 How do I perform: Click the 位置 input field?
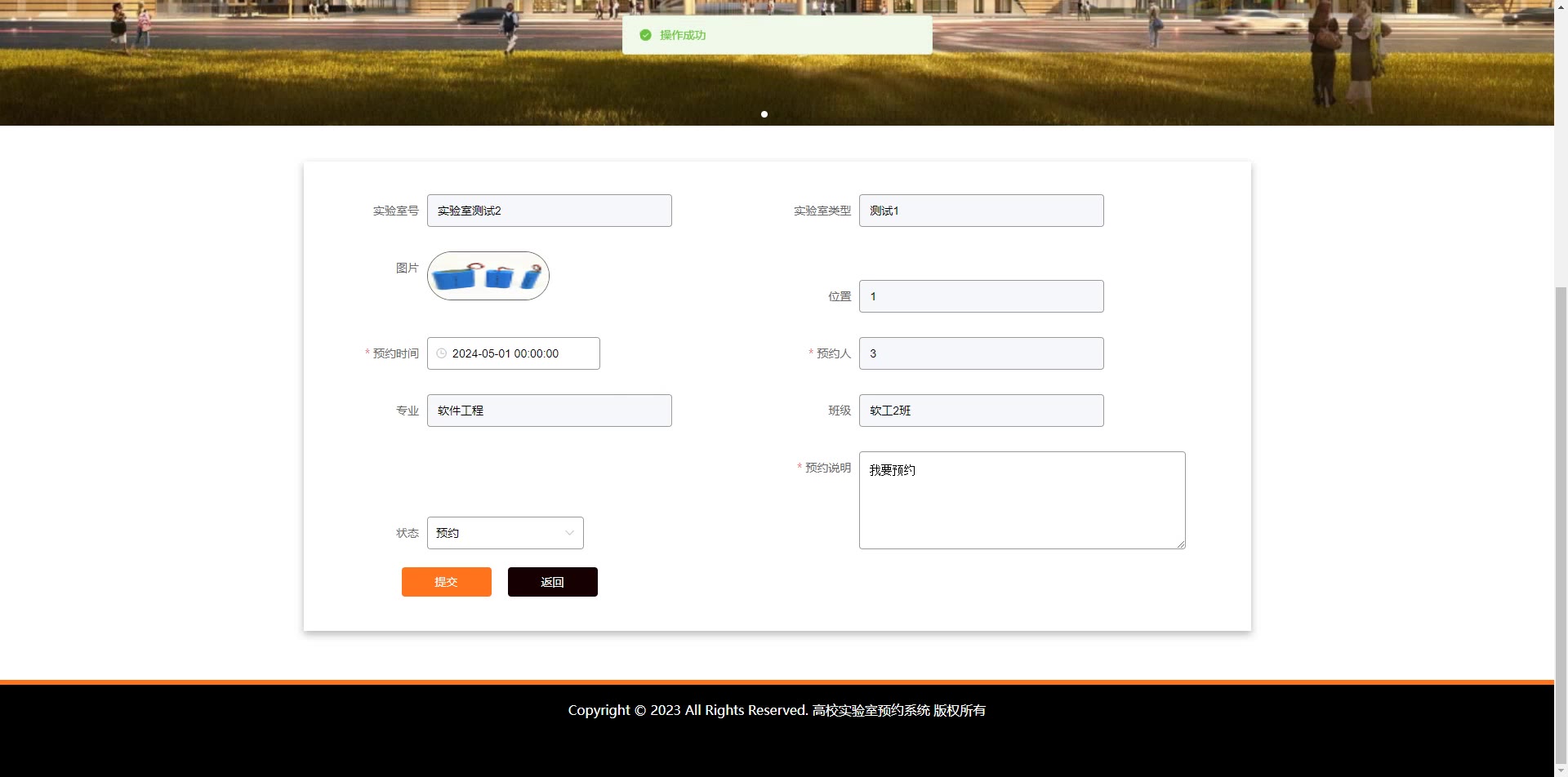tap(981, 296)
